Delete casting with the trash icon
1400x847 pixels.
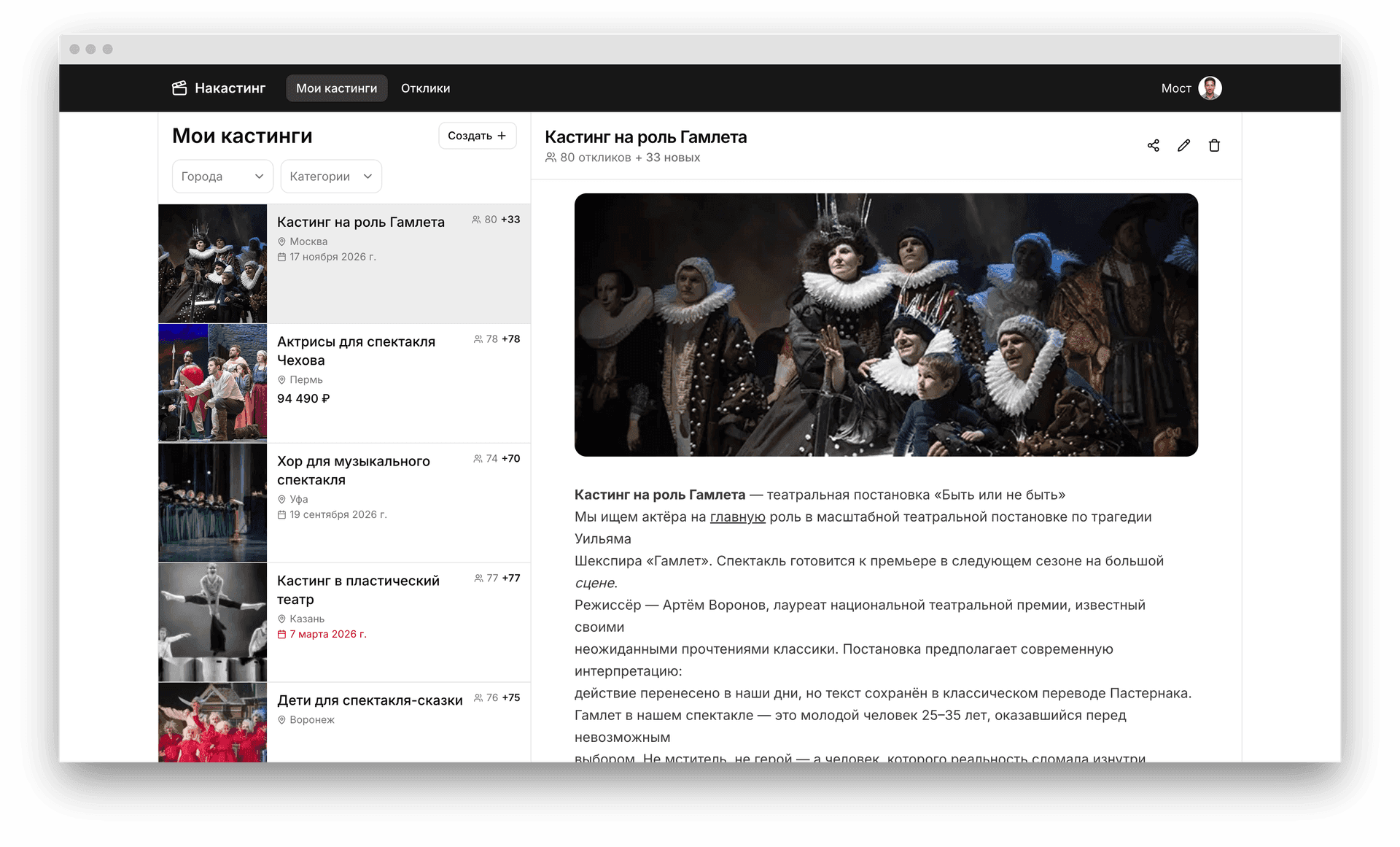(x=1214, y=146)
